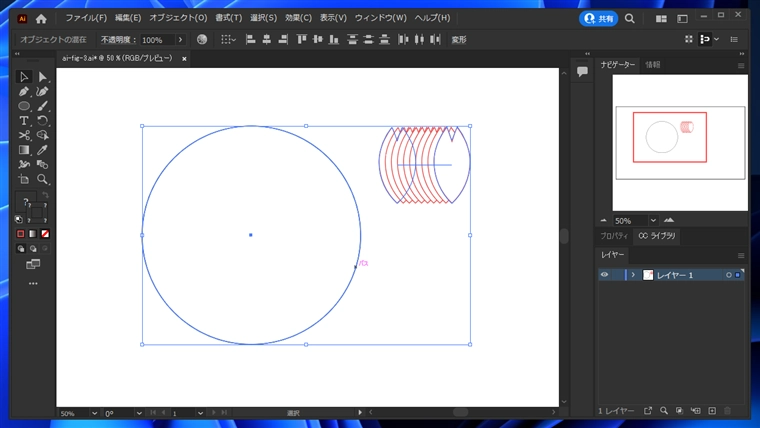Go to Illustrator Home screen
Viewport: 760px width, 428px height.
(x=41, y=18)
